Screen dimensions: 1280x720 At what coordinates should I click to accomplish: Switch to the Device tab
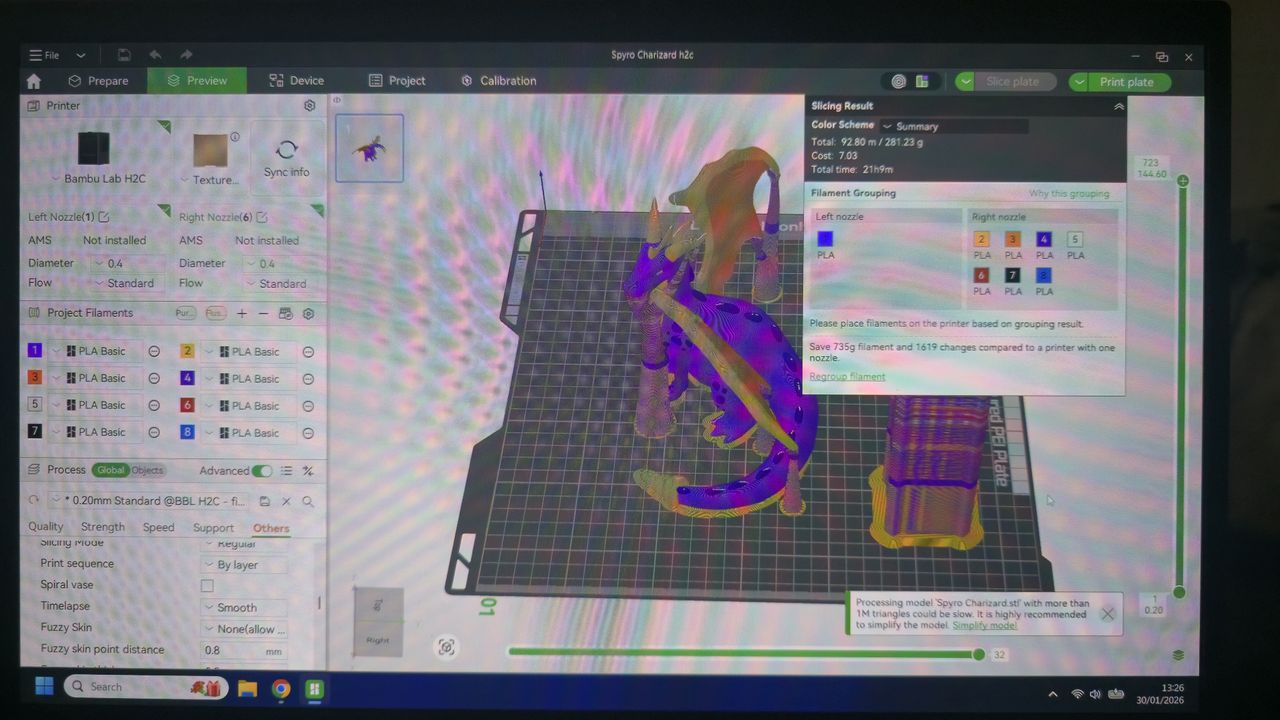[296, 81]
